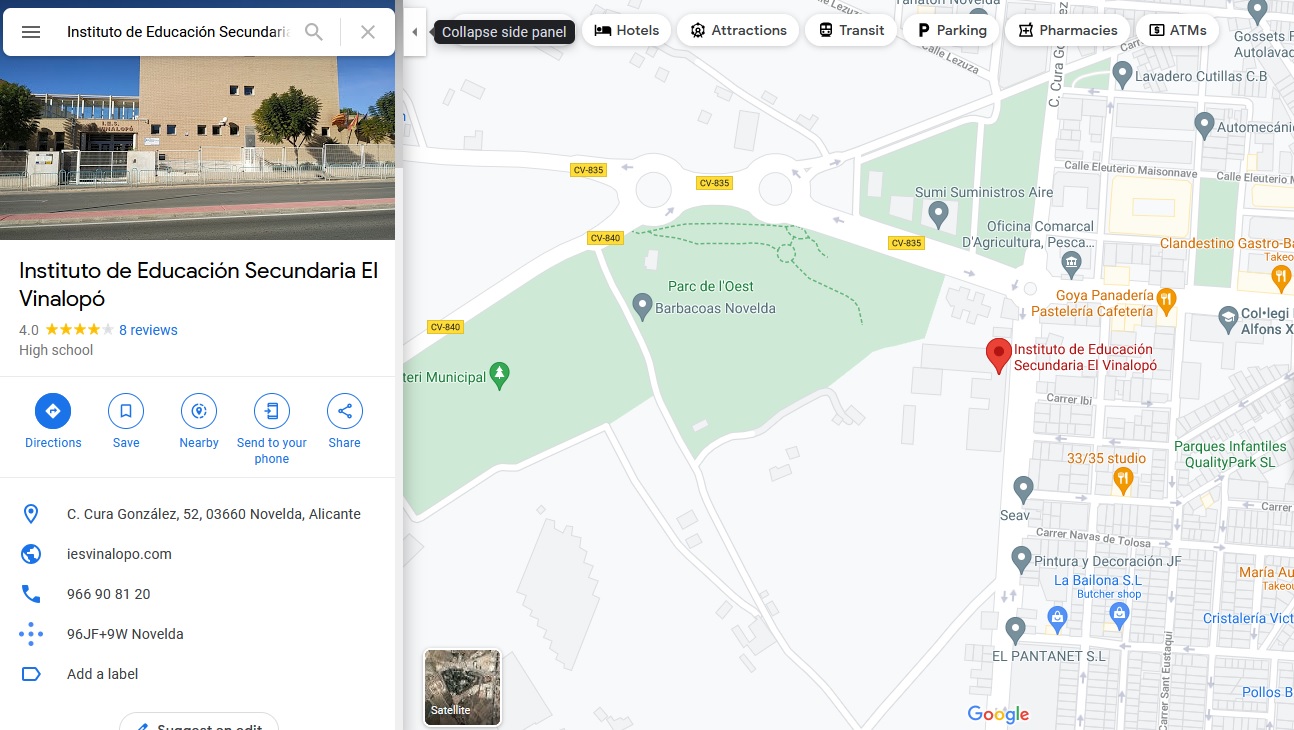This screenshot has height=730, width=1294.
Task: Click Send to your phone icon
Action: tap(271, 411)
